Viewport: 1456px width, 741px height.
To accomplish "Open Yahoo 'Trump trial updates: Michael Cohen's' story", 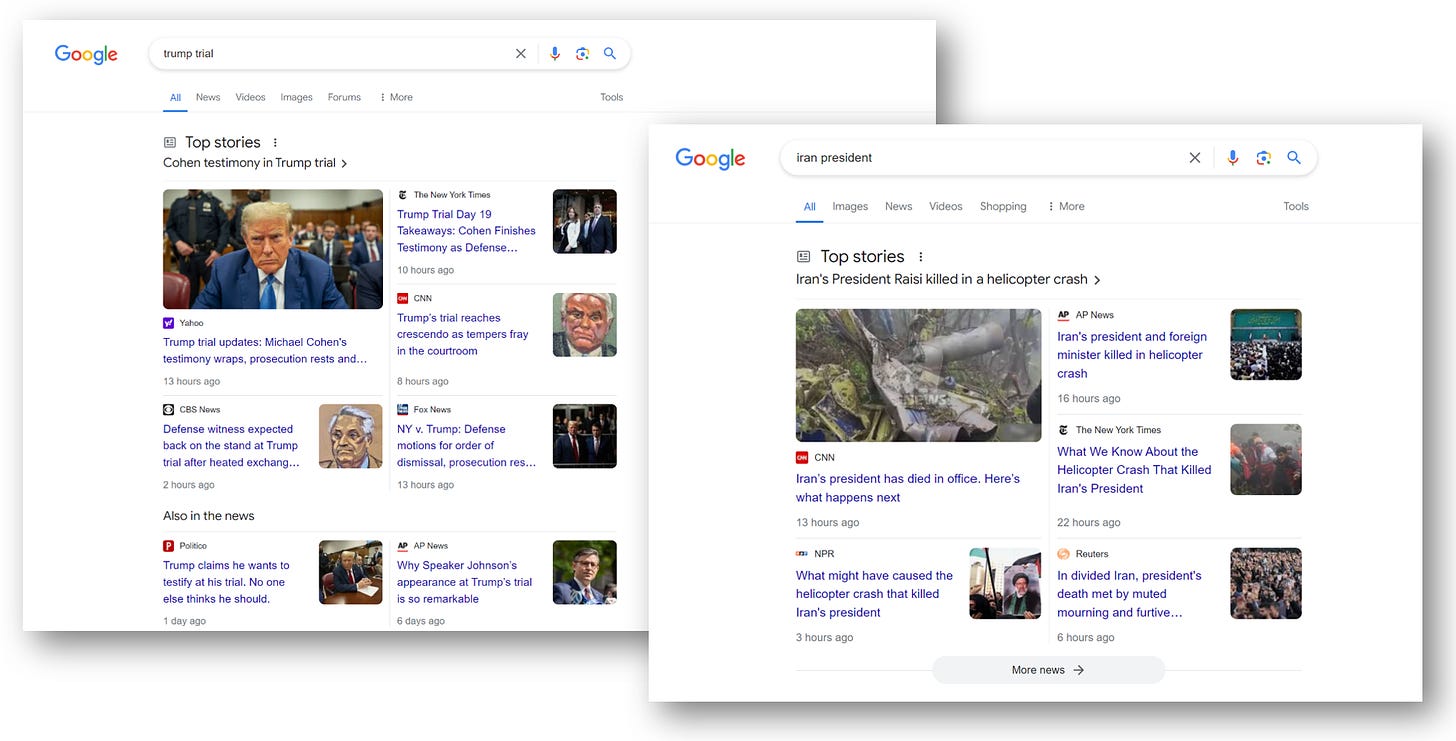I will [x=265, y=351].
